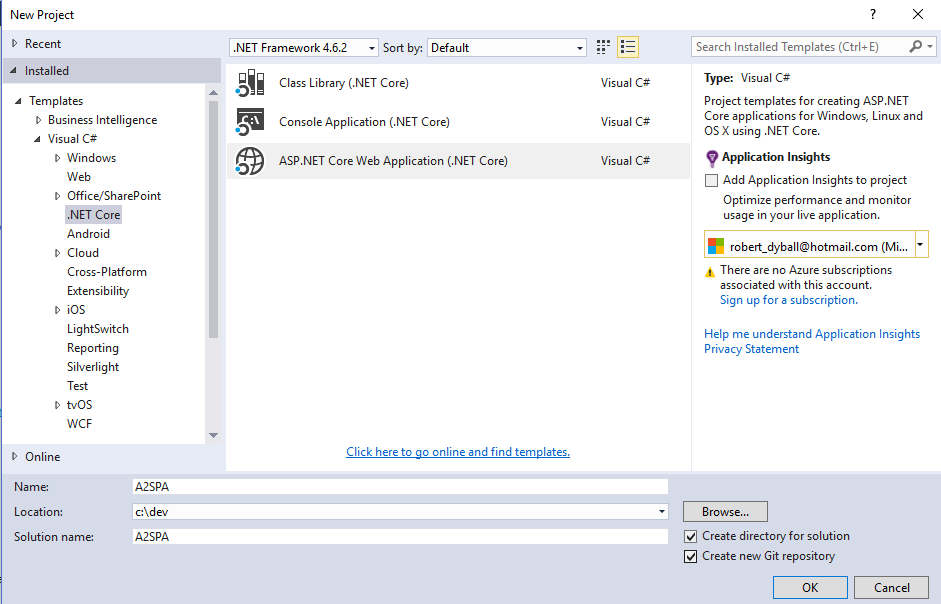
Task: Click the search magnifier icon
Action: pyautogui.click(x=915, y=46)
